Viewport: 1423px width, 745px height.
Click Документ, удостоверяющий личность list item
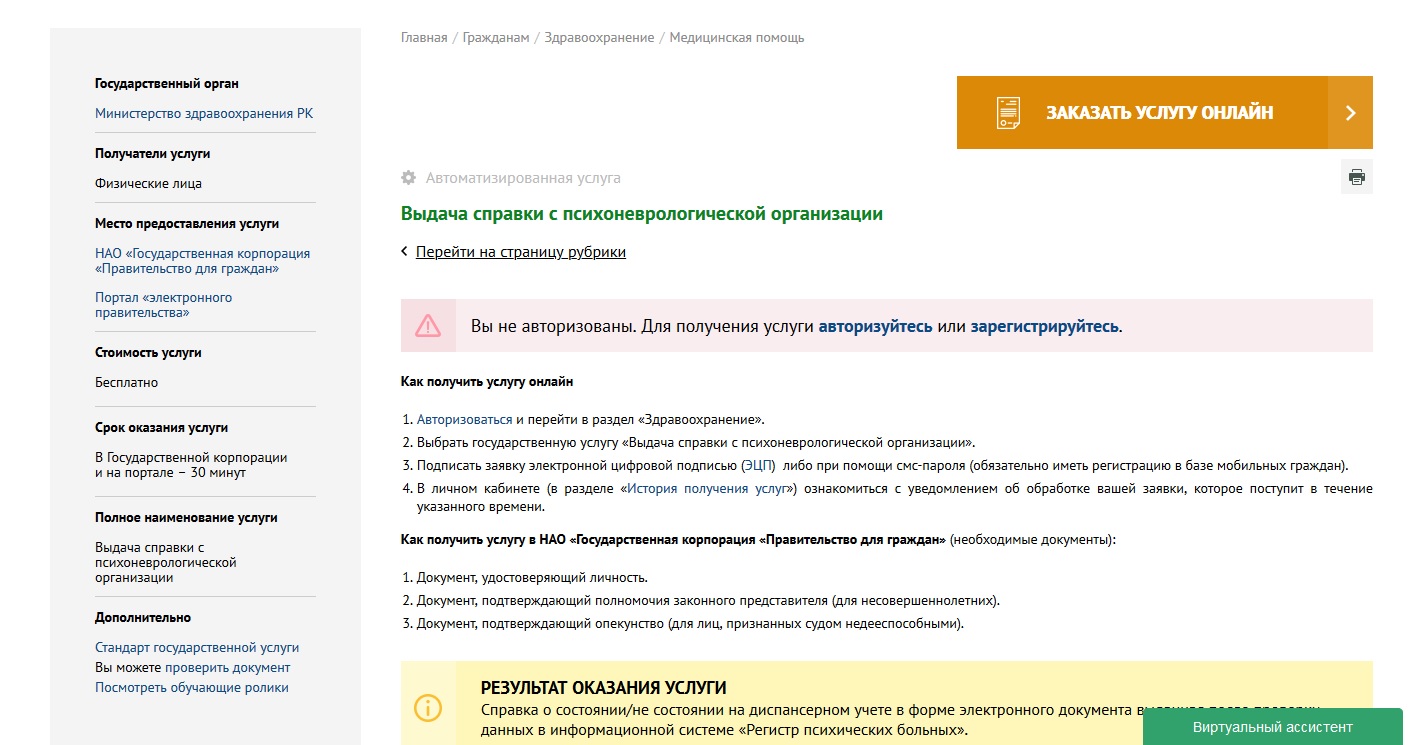(x=533, y=578)
